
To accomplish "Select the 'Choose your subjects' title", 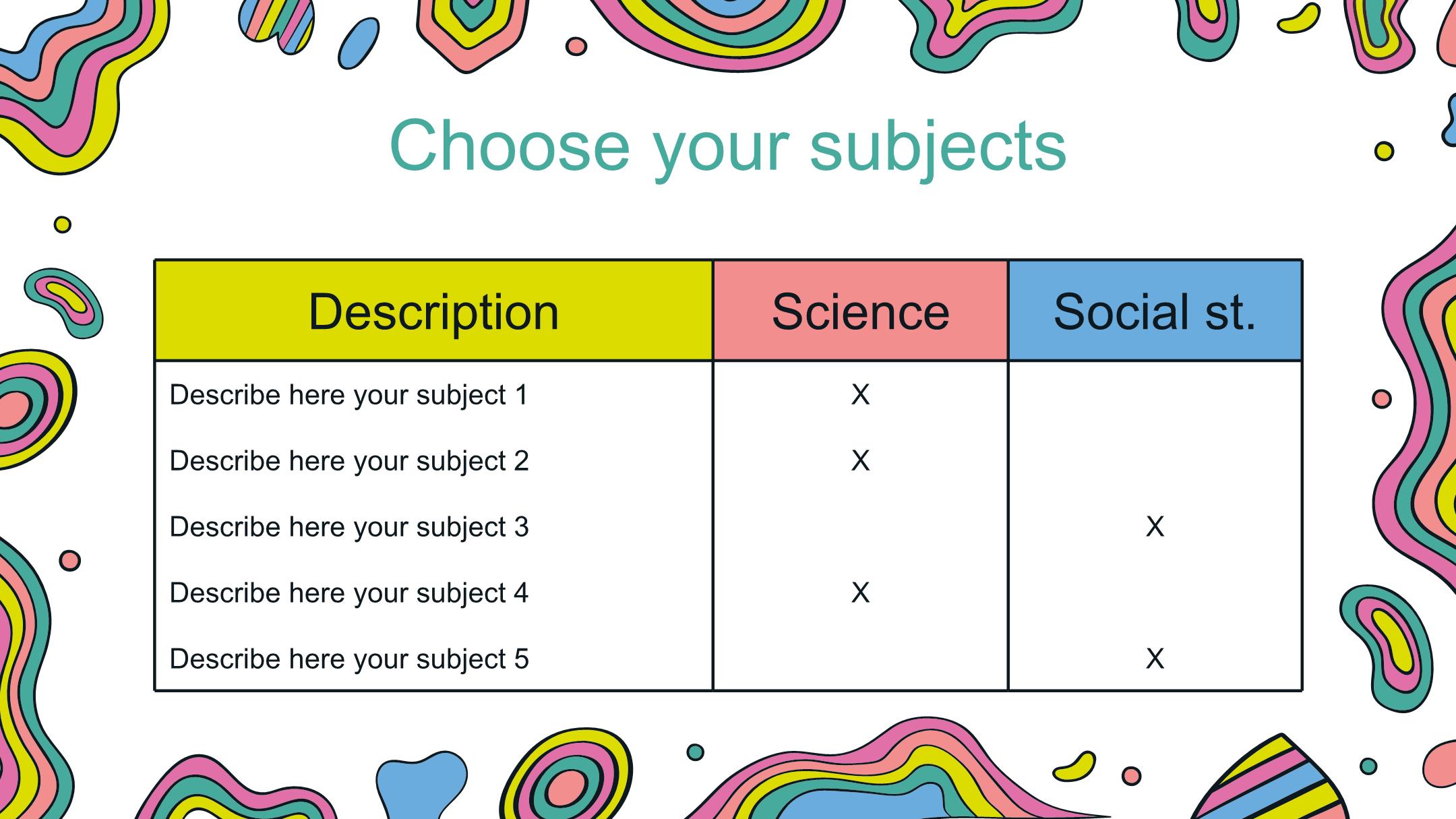I will point(728,147).
